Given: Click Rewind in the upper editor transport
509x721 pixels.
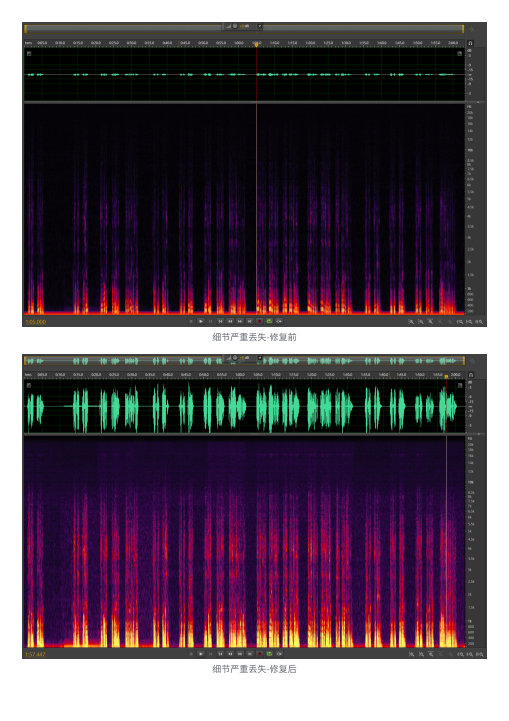Looking at the screenshot, I should coord(230,321).
